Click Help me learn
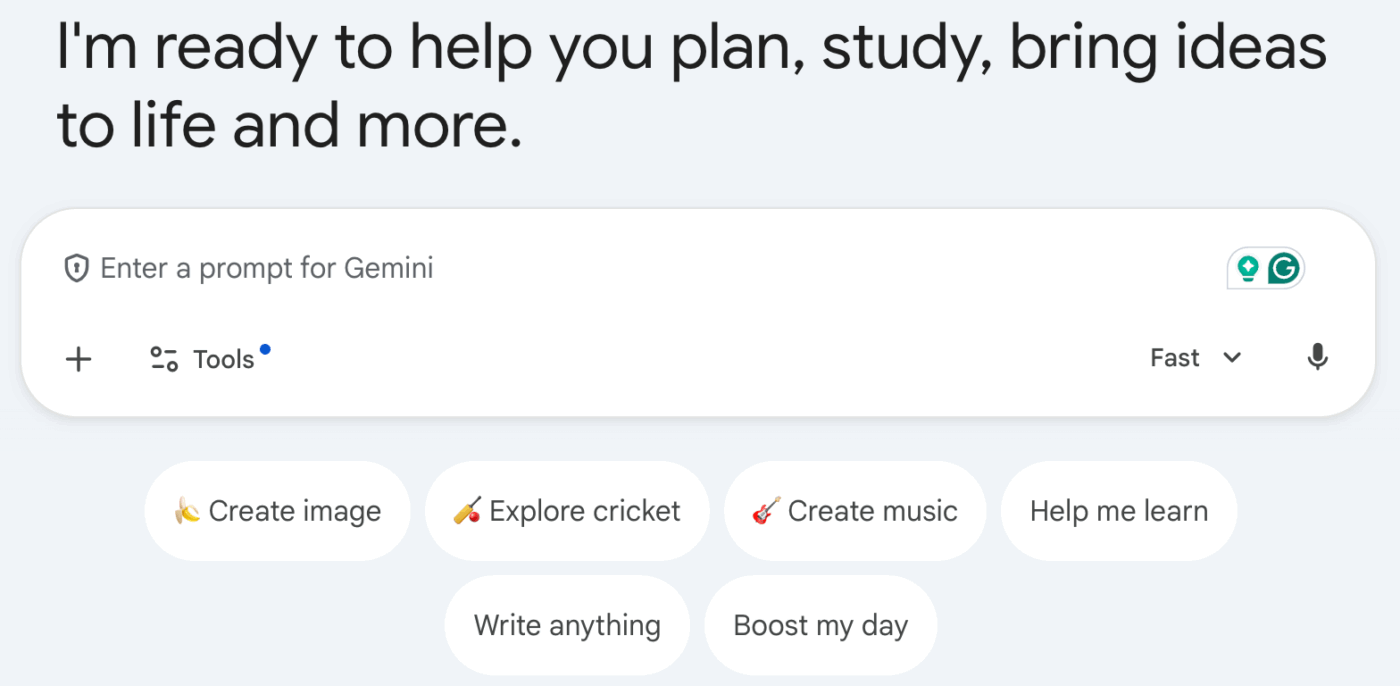 [1118, 510]
